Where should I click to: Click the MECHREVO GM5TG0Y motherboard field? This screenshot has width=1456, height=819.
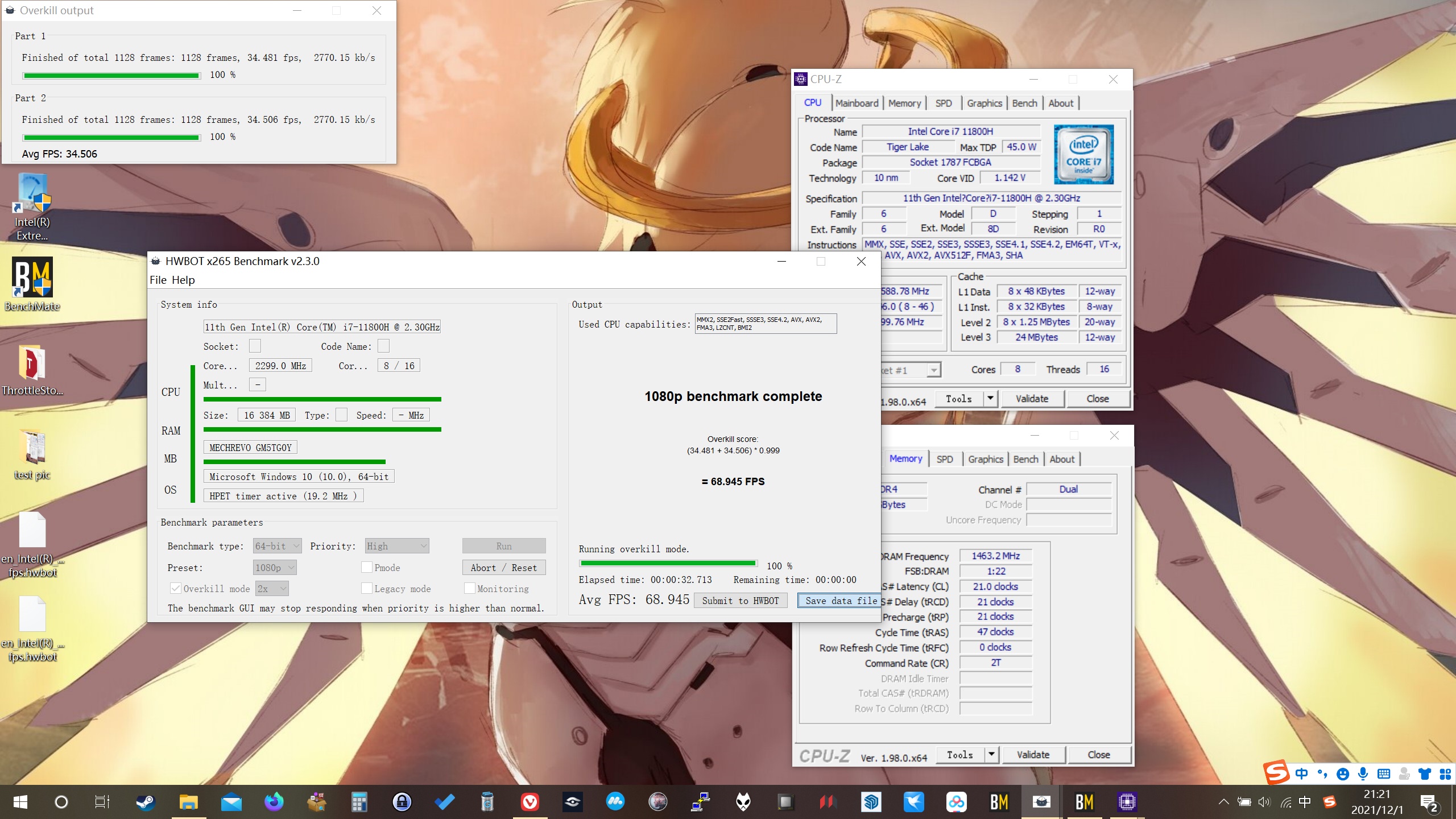click(x=250, y=448)
